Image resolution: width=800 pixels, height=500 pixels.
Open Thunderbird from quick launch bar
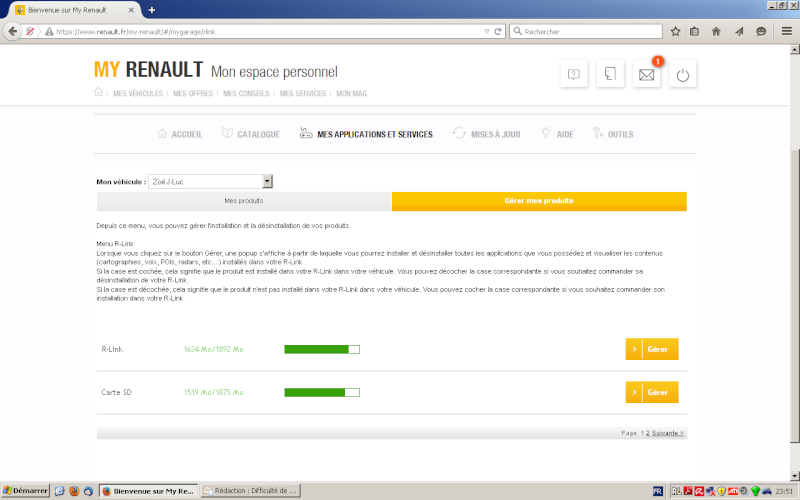[x=88, y=491]
